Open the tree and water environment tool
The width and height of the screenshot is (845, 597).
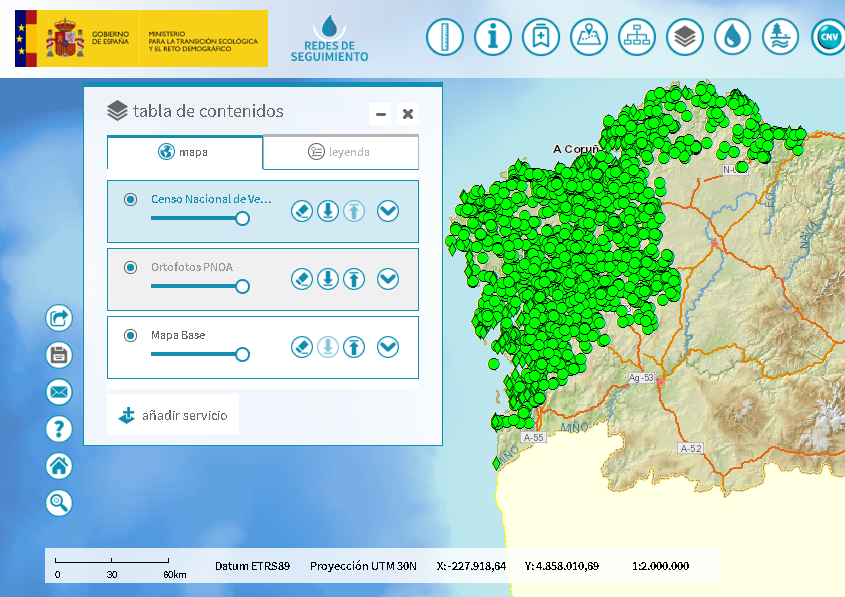(x=780, y=37)
